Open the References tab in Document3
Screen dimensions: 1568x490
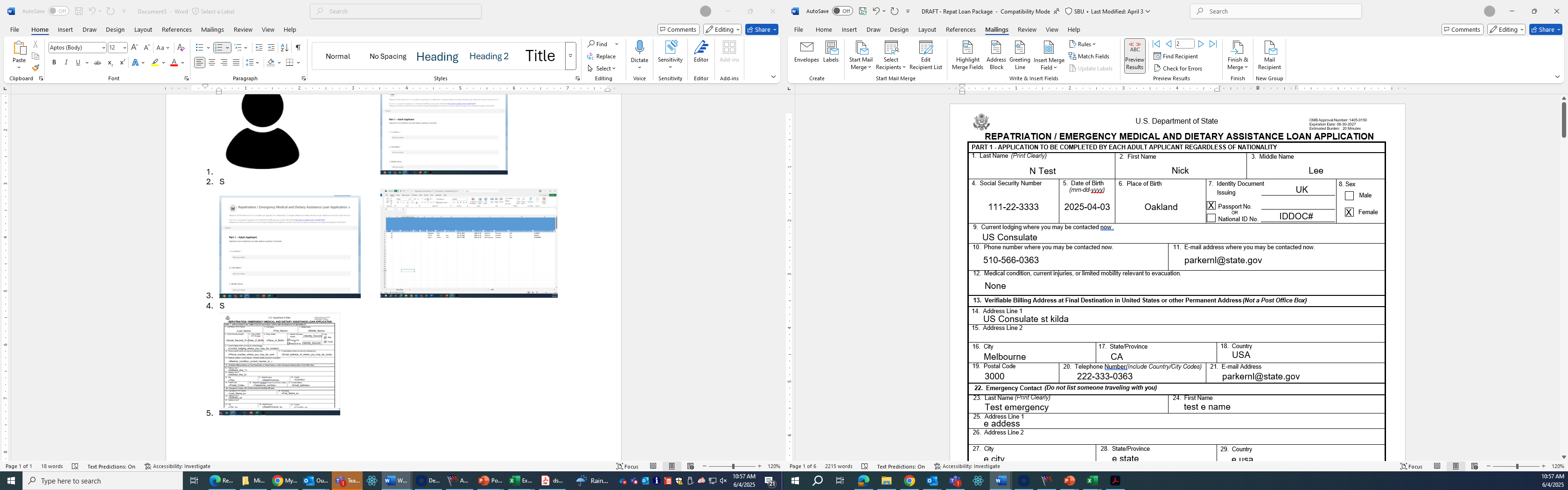(x=176, y=29)
